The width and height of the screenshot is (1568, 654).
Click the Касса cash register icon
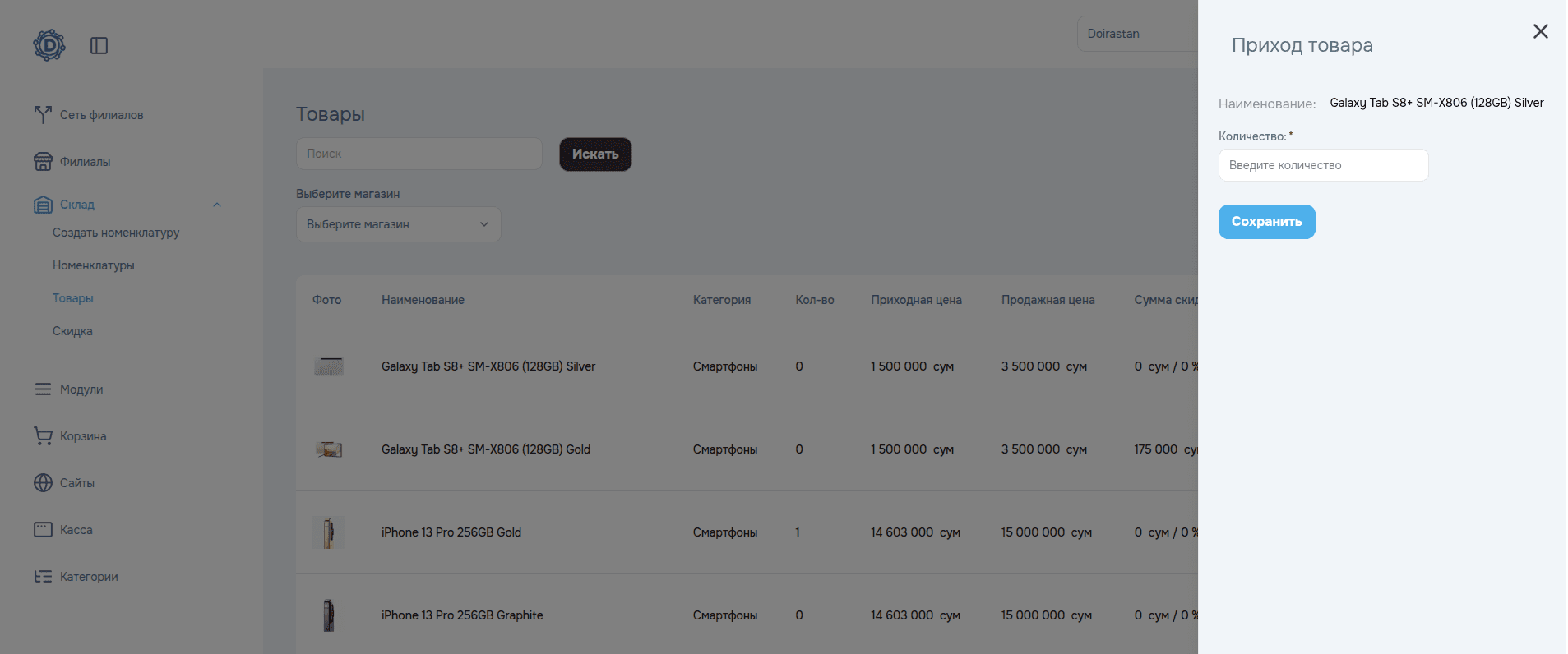43,530
